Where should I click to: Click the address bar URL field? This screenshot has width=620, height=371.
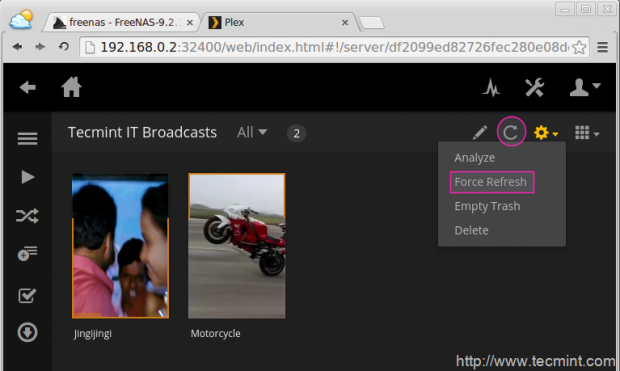tap(334, 47)
